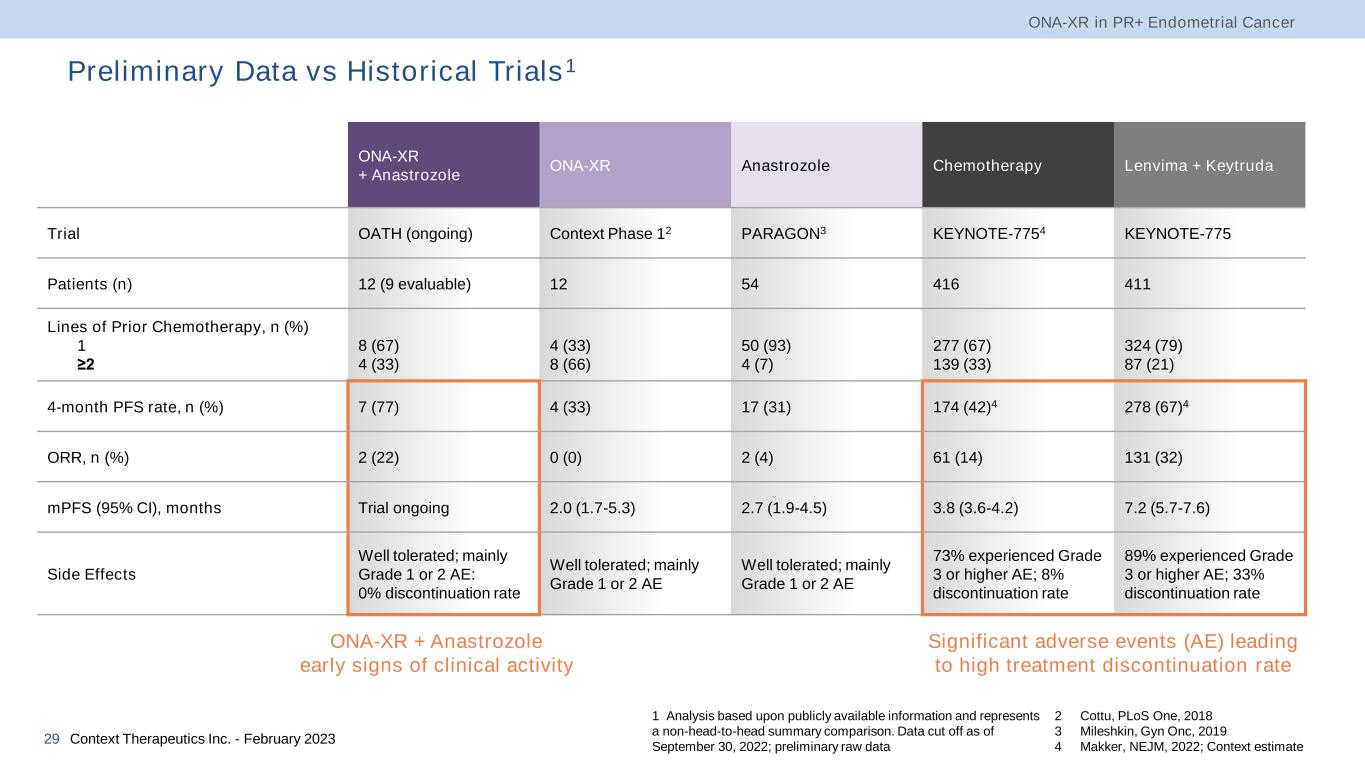The width and height of the screenshot is (1365, 768).
Task: Click the '3.8 (3.6-4.2)' mPFS value
Action: [x=977, y=507]
